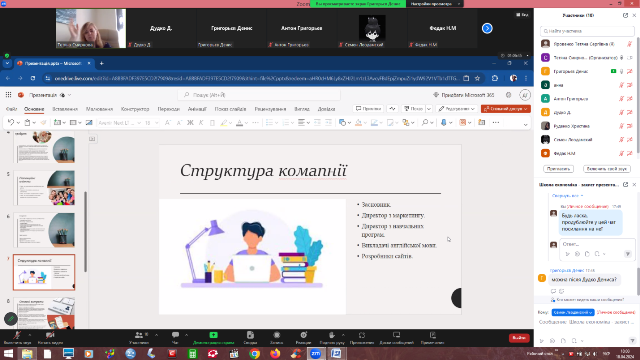Click Включить свой звук button

pyautogui.click(x=607, y=169)
